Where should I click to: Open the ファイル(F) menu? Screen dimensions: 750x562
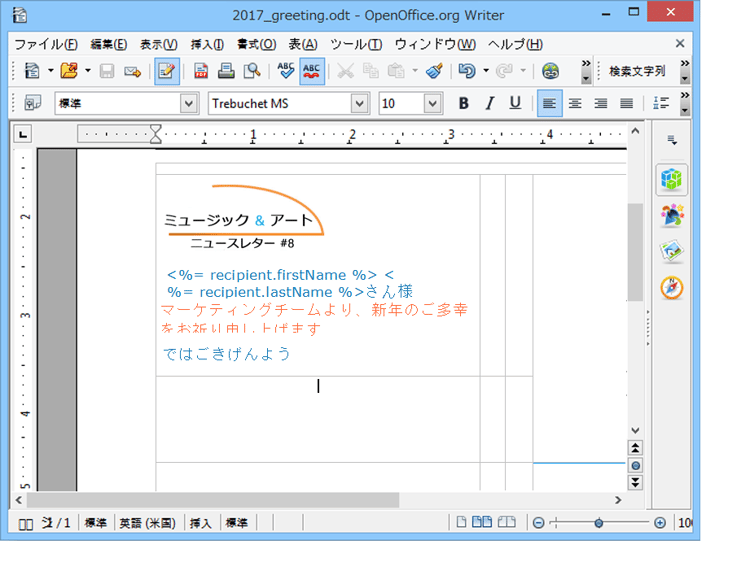(46, 44)
